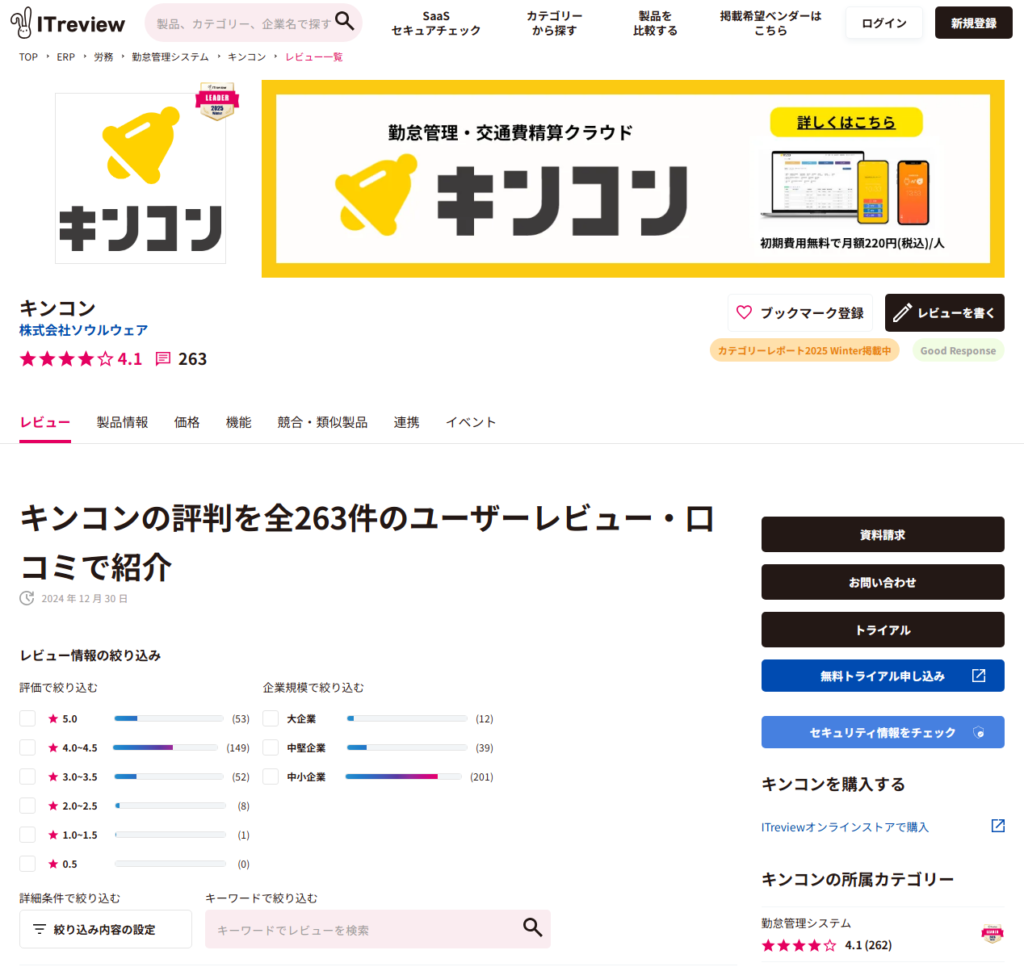Click the 資料請求 button
1024x967 pixels.
tap(882, 535)
